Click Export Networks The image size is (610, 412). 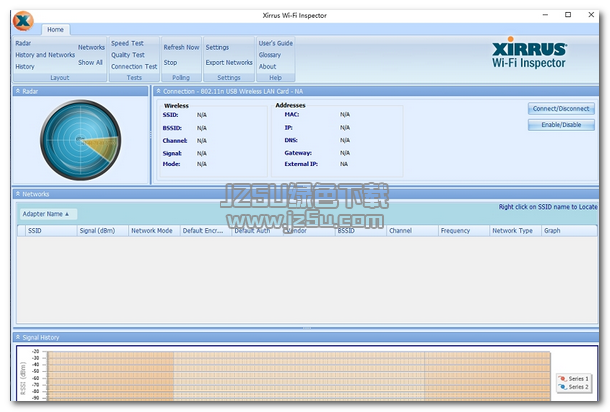click(229, 62)
